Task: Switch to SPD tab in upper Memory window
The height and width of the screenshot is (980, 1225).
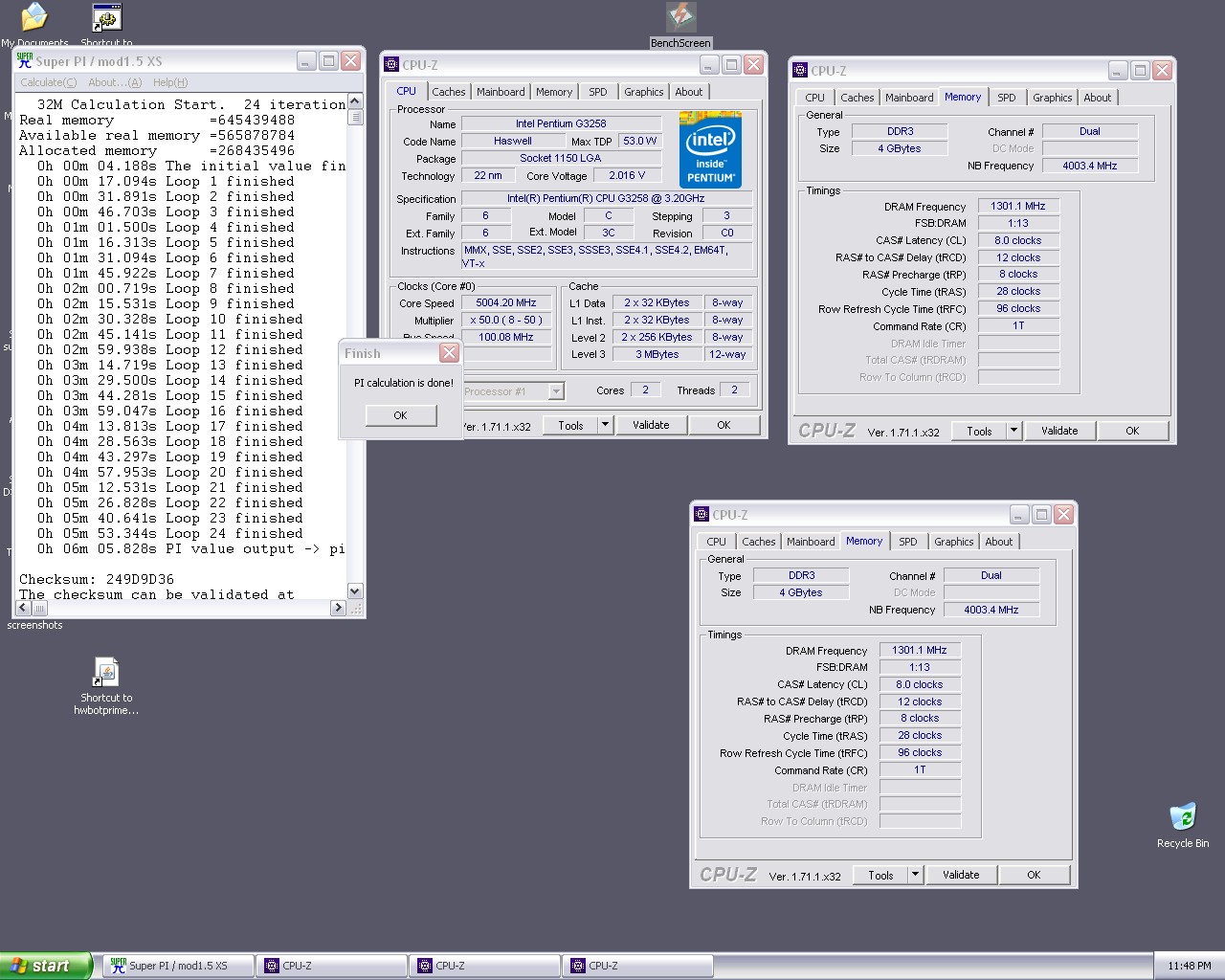Action: 1007,98
